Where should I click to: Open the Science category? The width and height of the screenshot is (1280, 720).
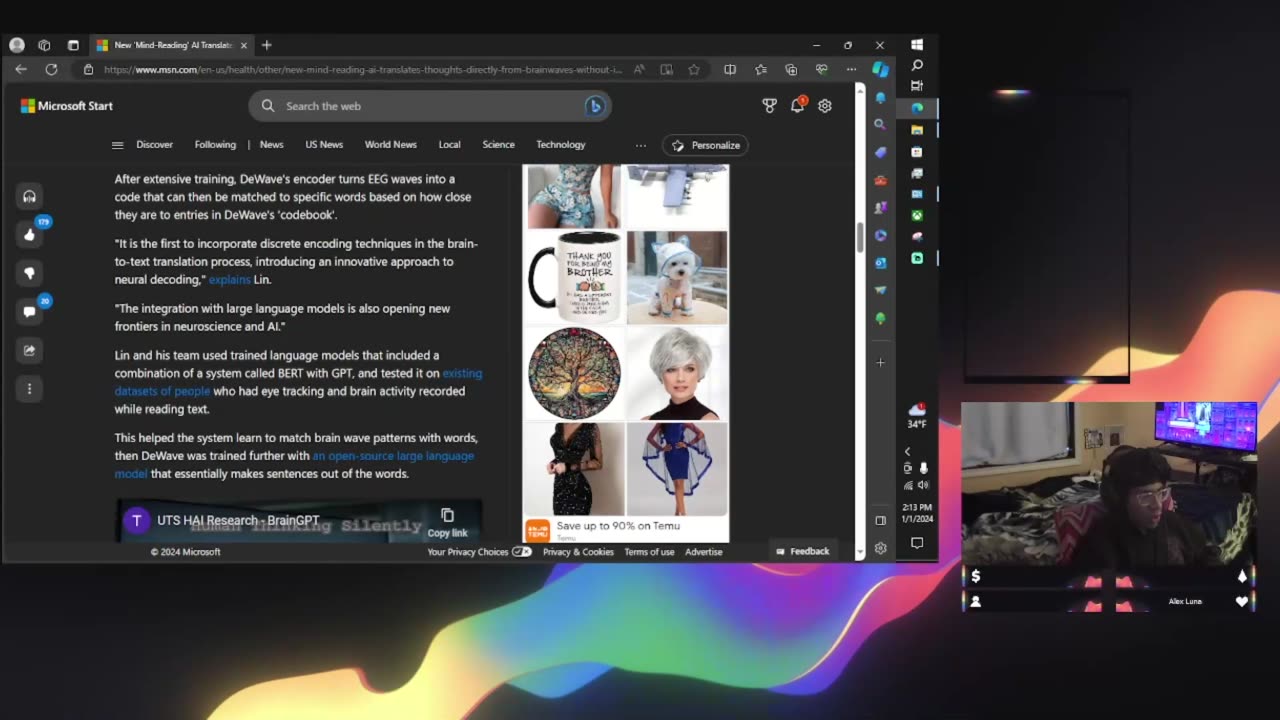coord(499,145)
